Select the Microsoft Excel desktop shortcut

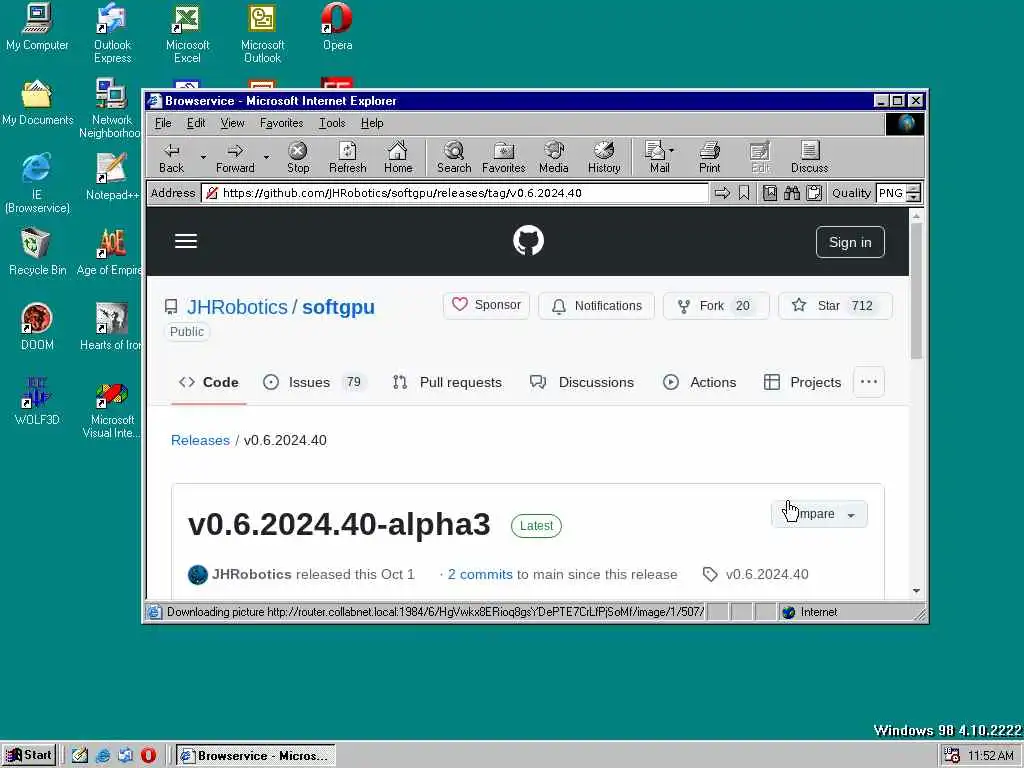[x=187, y=33]
